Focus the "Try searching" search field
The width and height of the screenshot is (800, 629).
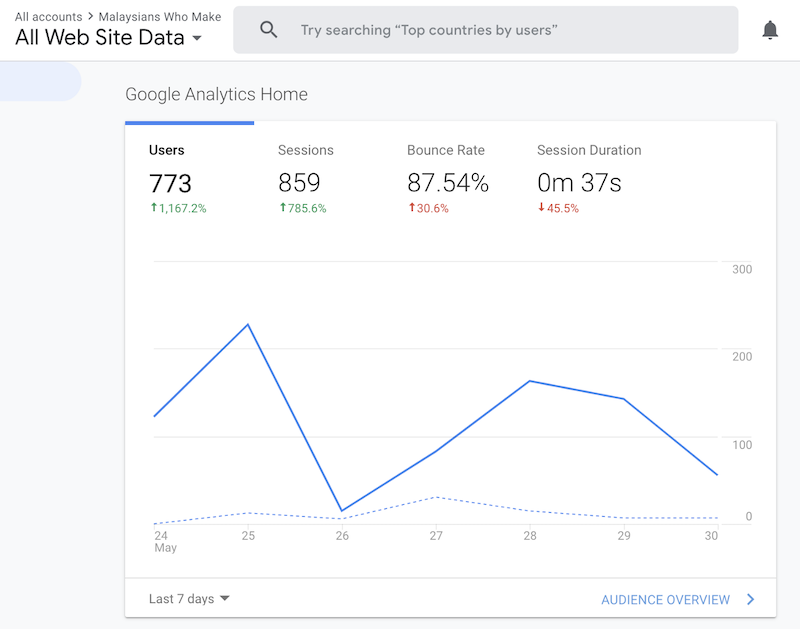click(485, 30)
